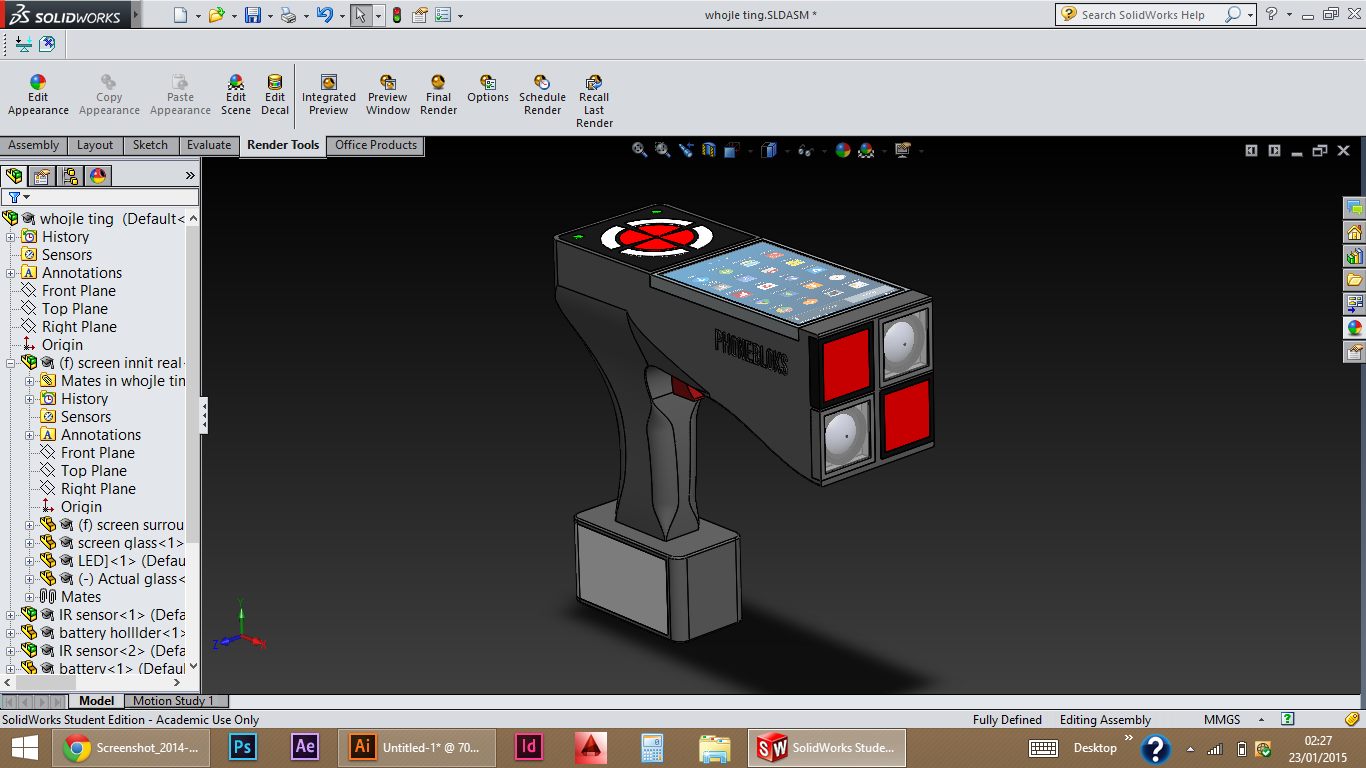Screen dimensions: 1366x768
Task: Open render Options
Action: [x=488, y=90]
